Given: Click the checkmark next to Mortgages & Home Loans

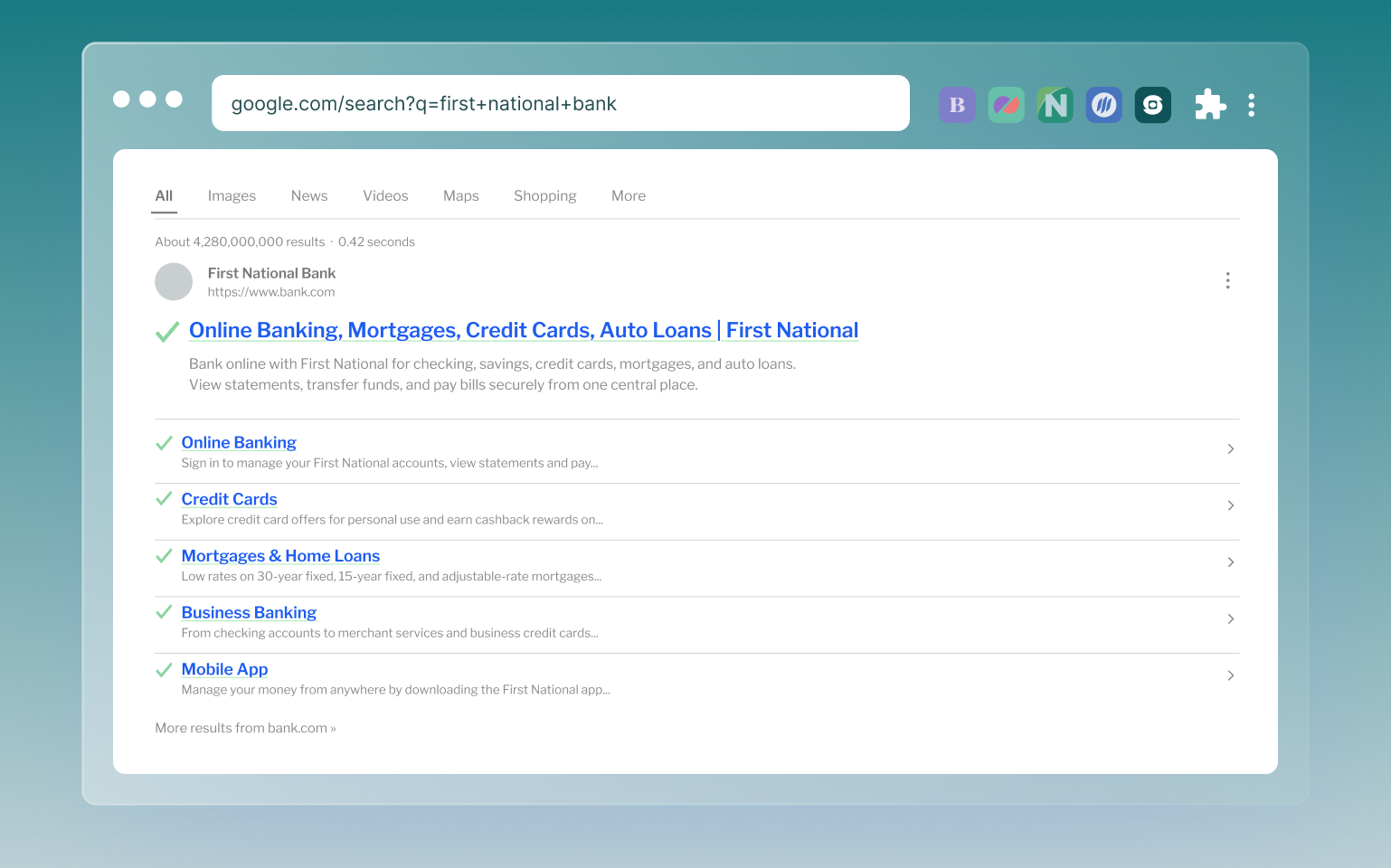Looking at the screenshot, I should [164, 556].
